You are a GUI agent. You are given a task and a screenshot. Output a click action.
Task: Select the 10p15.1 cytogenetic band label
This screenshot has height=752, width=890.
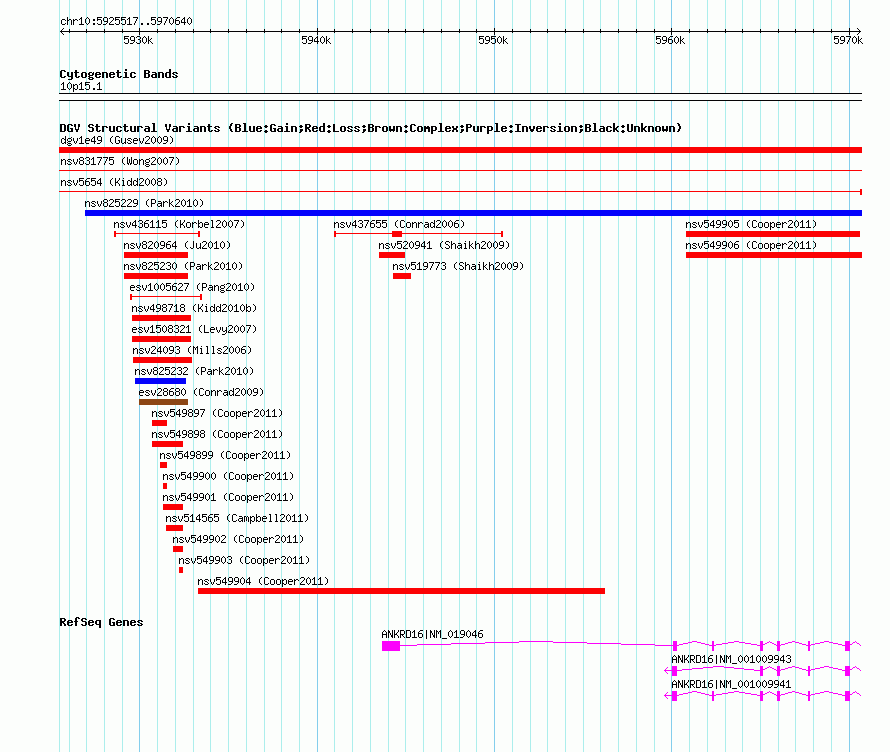81,86
